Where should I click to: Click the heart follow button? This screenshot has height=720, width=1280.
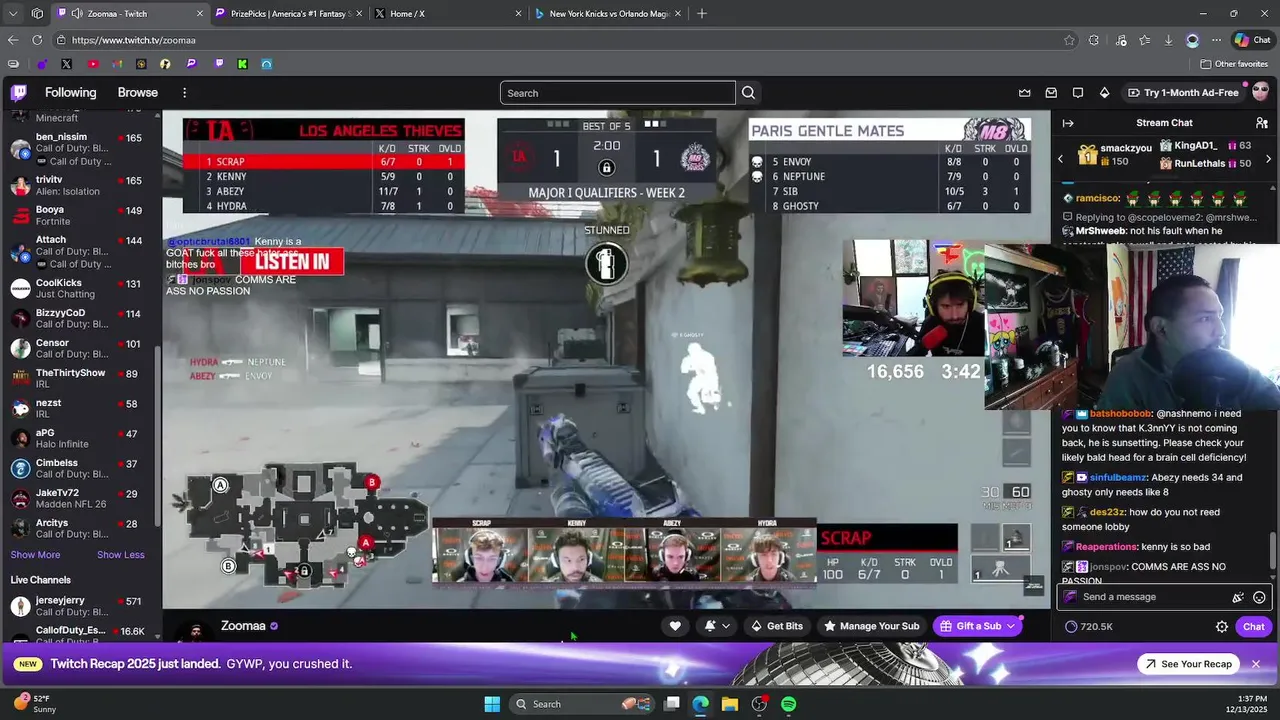click(x=675, y=626)
